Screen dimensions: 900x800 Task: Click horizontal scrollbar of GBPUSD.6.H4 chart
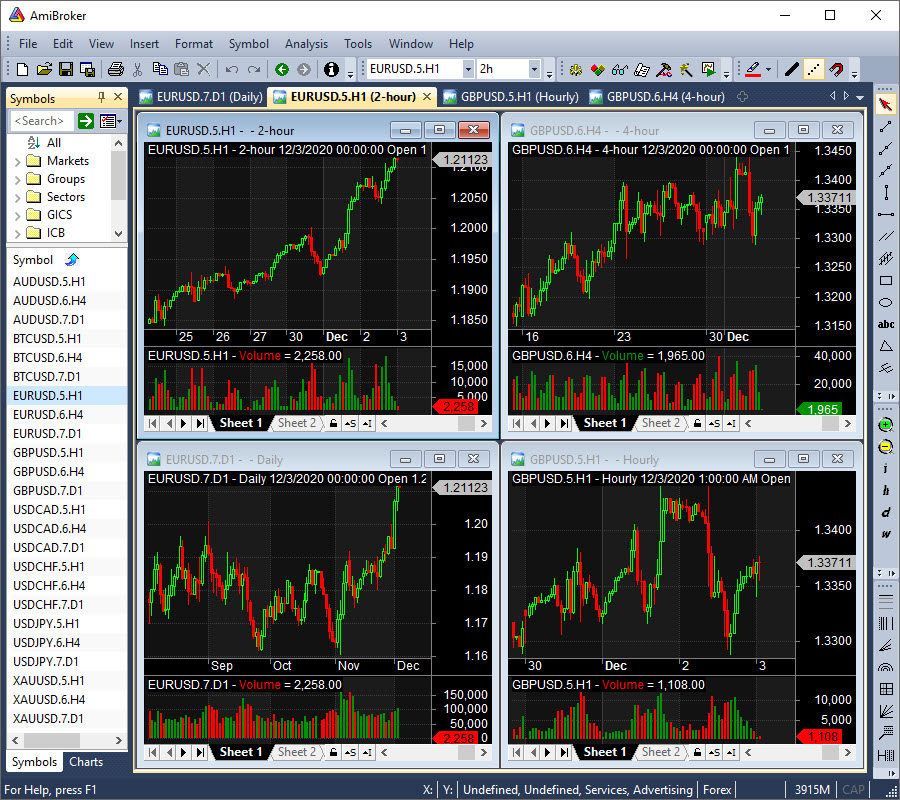coord(797,424)
